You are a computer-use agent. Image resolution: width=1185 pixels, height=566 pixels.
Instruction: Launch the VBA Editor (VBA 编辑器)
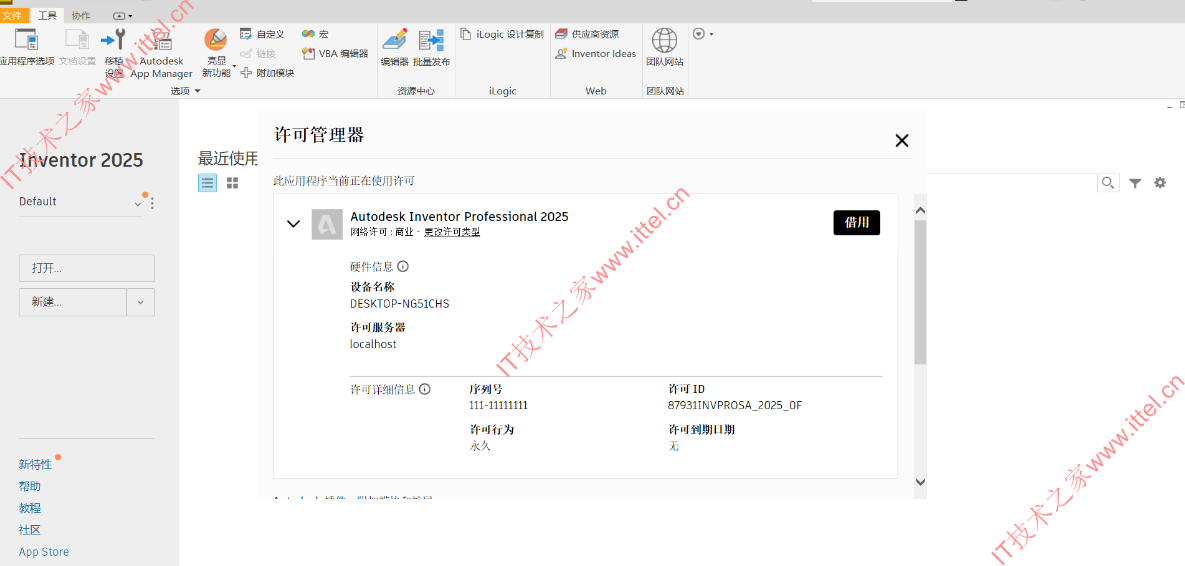[335, 54]
